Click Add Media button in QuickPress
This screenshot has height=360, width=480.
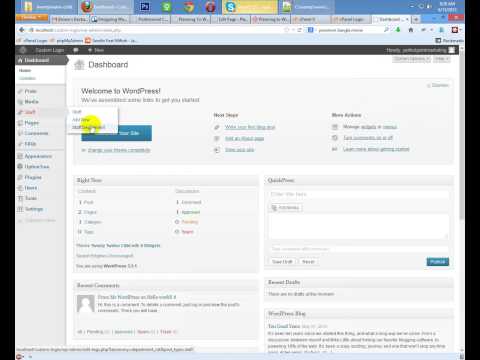pos(286,208)
